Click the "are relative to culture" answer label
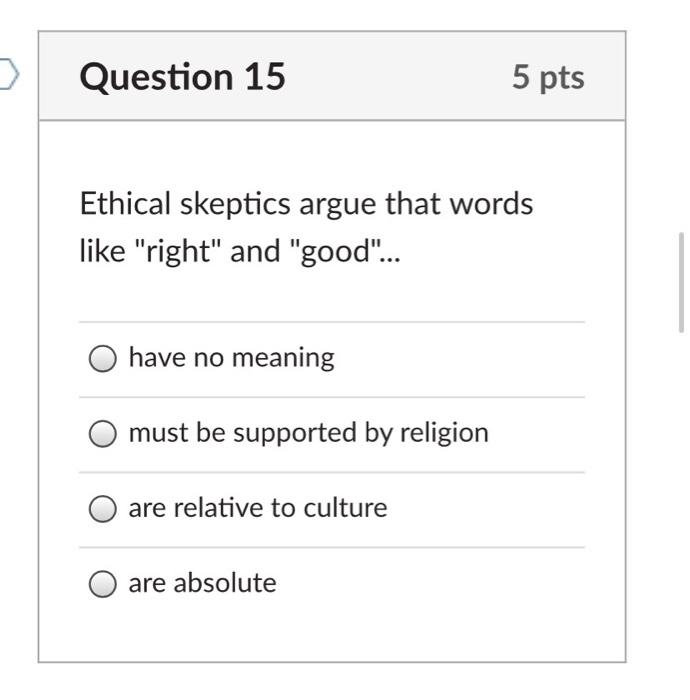Screen dimensions: 690x700 pos(257,508)
